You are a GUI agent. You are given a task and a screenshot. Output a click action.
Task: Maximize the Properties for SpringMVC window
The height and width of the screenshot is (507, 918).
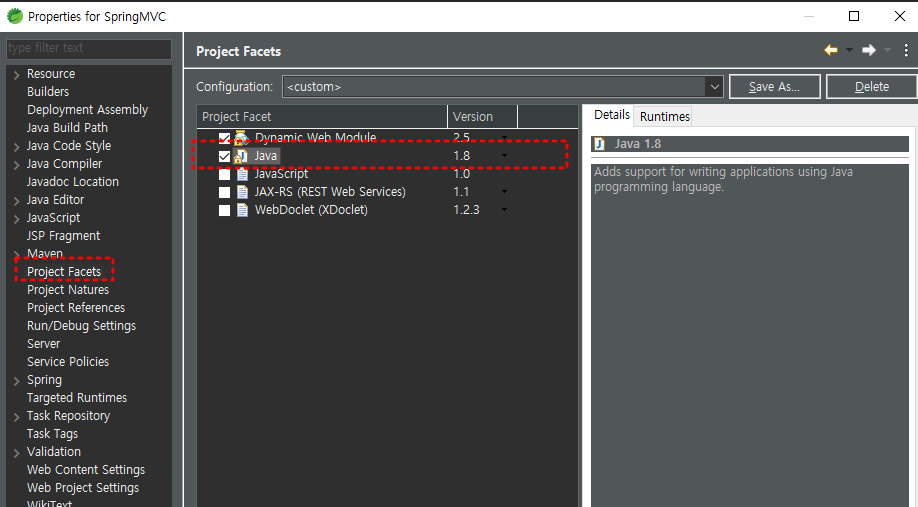pos(854,16)
